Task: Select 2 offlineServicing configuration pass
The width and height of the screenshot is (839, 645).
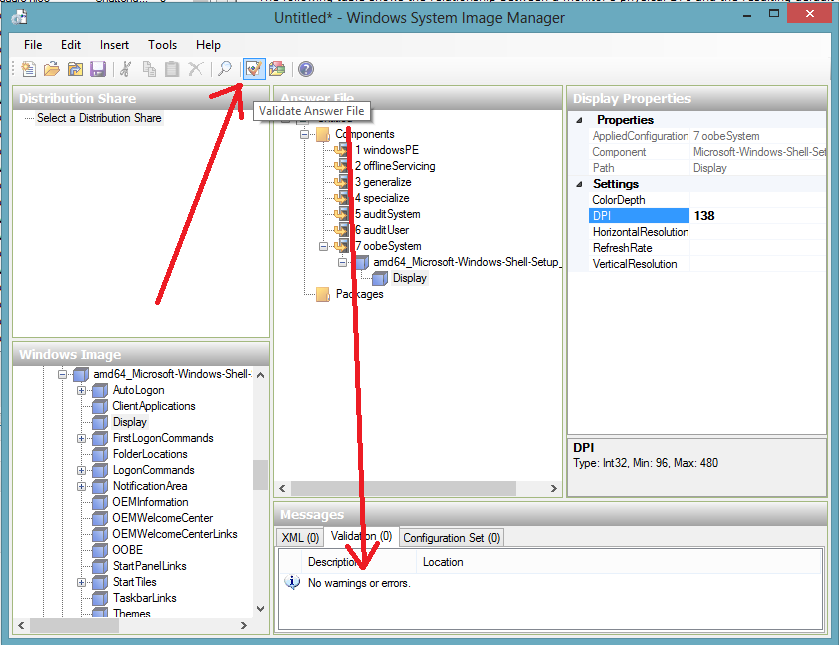Action: pyautogui.click(x=395, y=166)
